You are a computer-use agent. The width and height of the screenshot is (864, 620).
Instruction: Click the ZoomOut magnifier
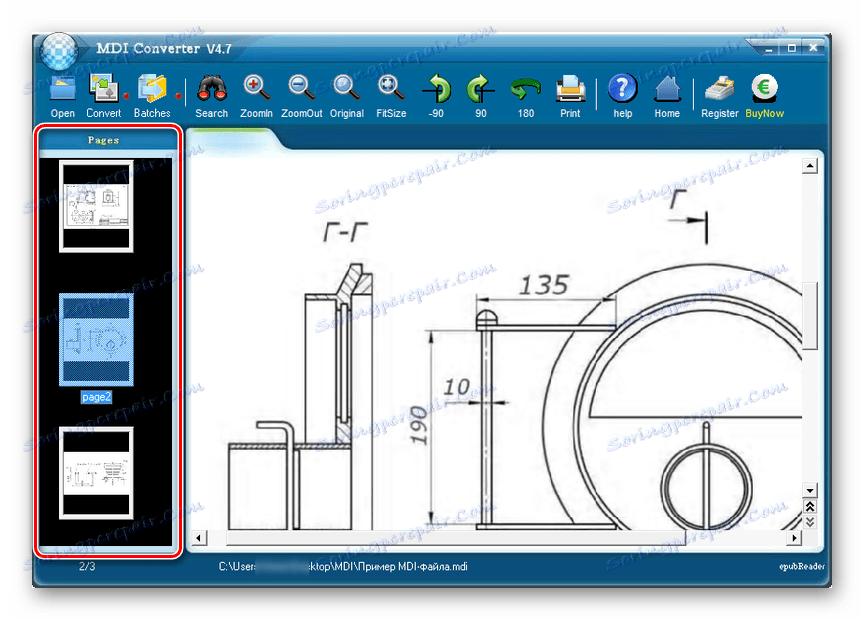tap(301, 89)
